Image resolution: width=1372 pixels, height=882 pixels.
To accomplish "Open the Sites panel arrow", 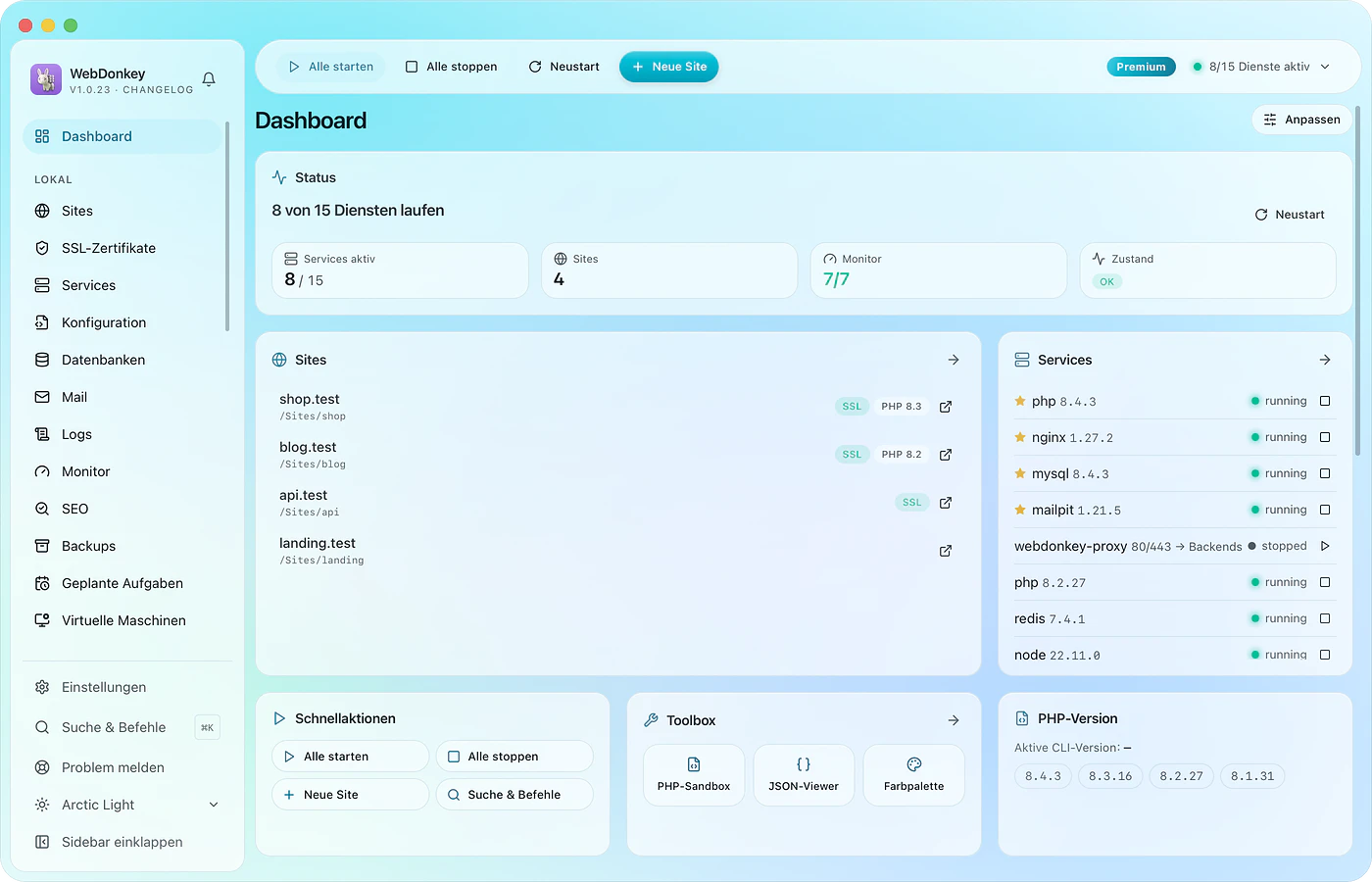I will tap(954, 360).
